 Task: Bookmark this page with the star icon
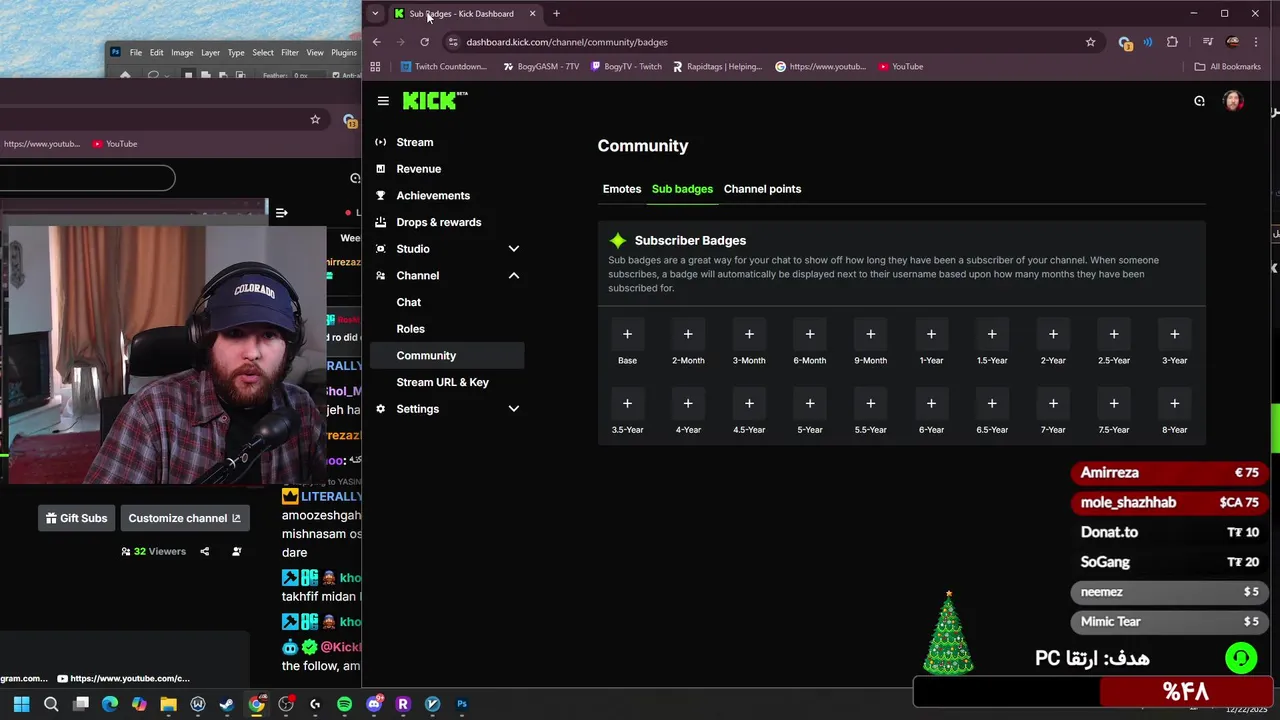[1090, 42]
